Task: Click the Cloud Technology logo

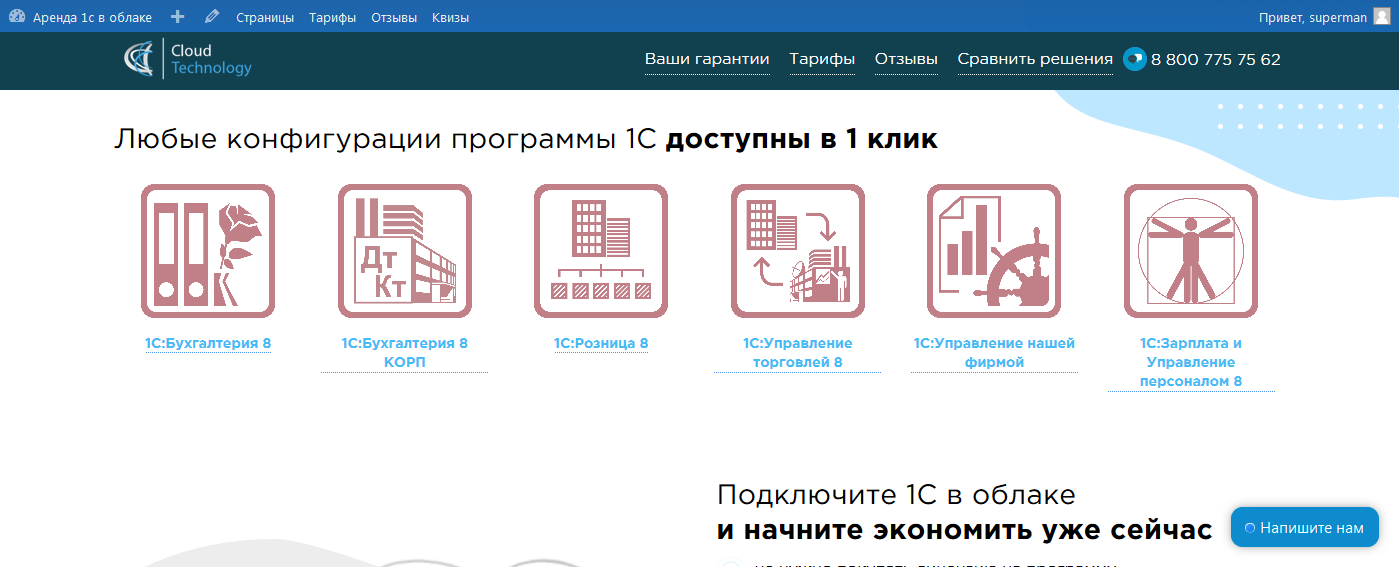Action: (188, 59)
